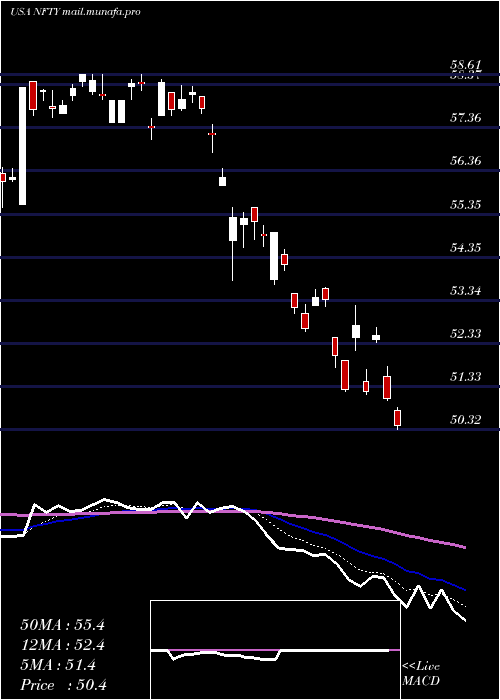Click the '<<Live MACD' label
The image size is (500, 700).
tap(421, 674)
